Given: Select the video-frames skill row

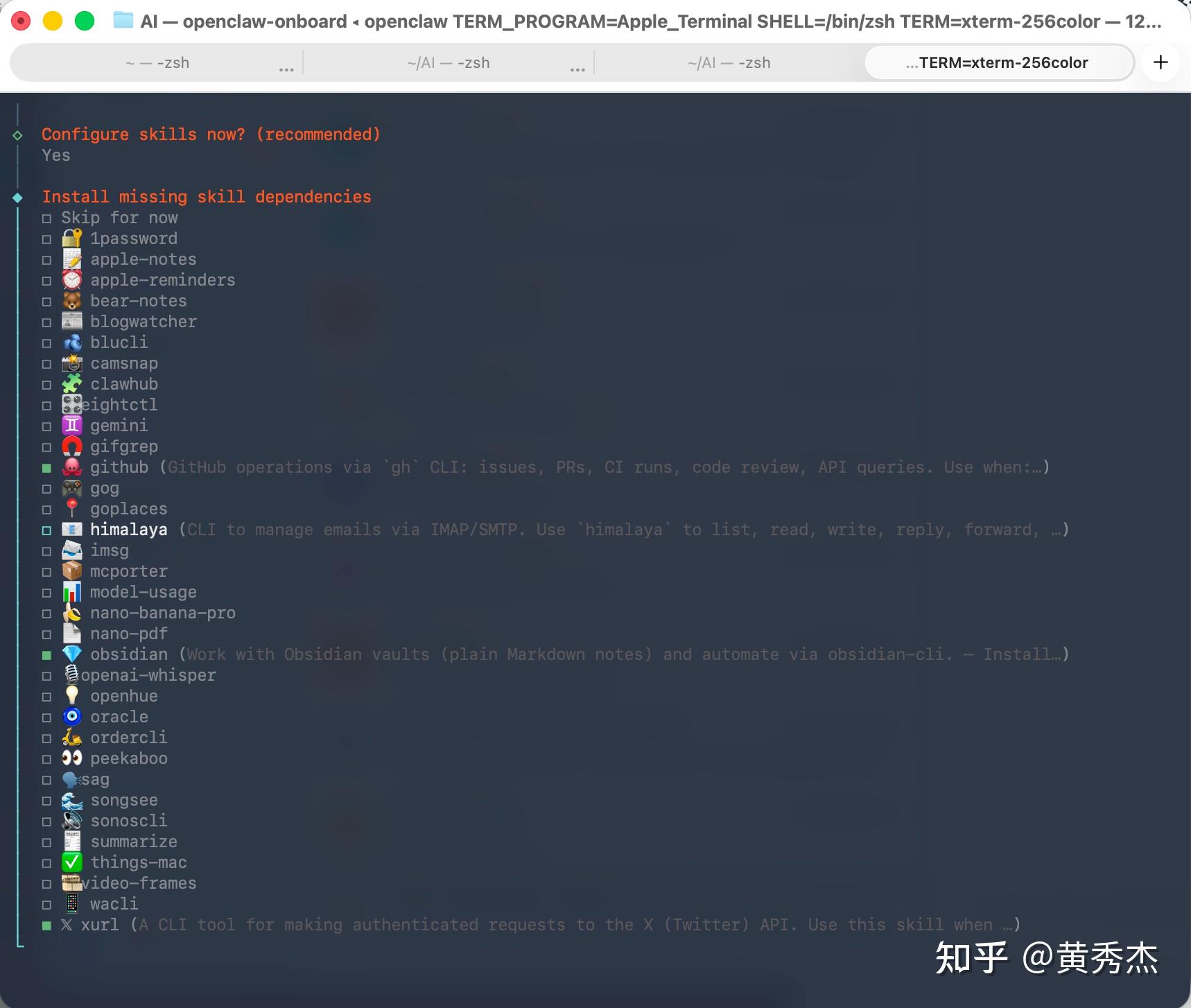Looking at the screenshot, I should 119,883.
